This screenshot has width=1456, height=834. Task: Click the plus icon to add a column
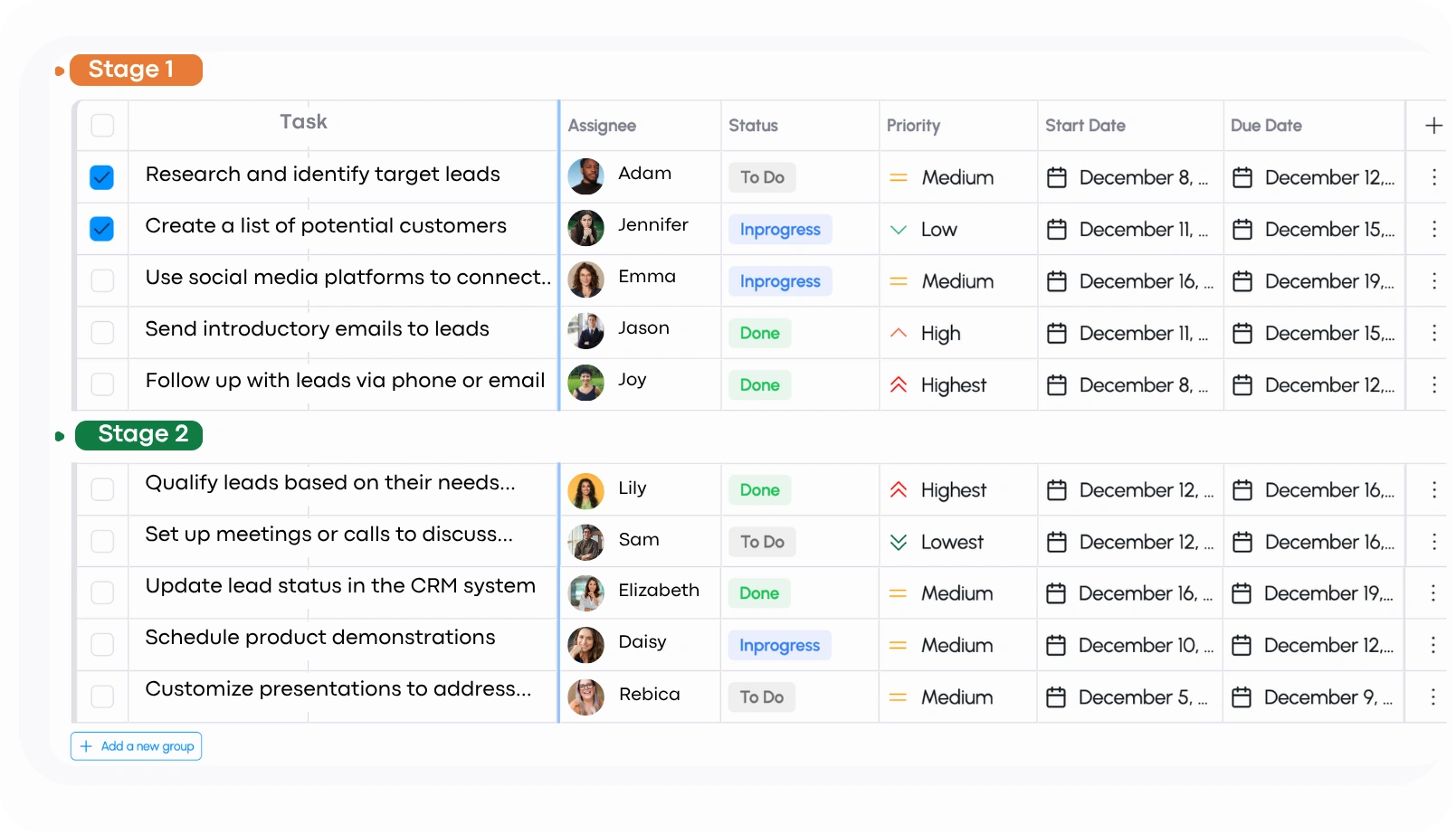(x=1433, y=126)
